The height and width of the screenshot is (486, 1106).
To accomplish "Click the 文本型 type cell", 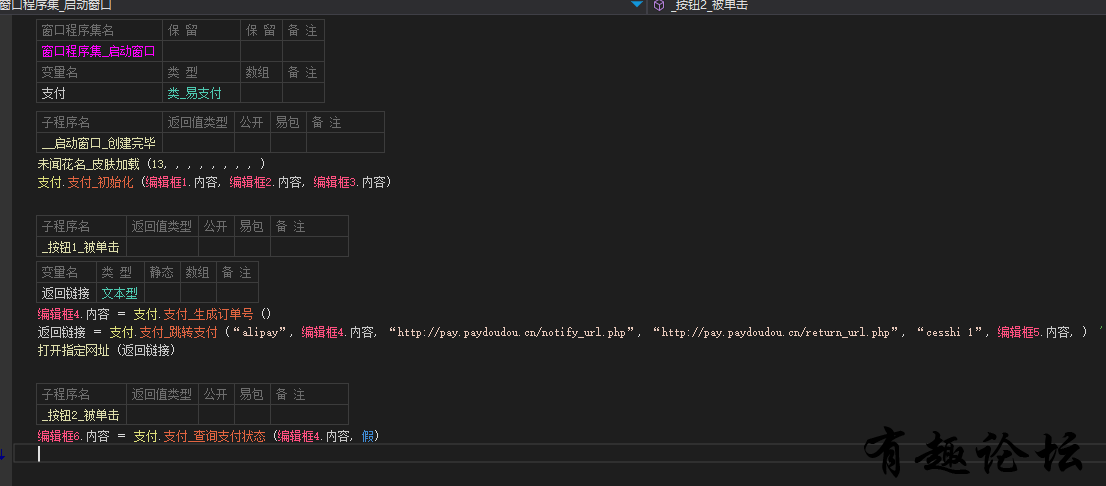I will click(x=120, y=293).
